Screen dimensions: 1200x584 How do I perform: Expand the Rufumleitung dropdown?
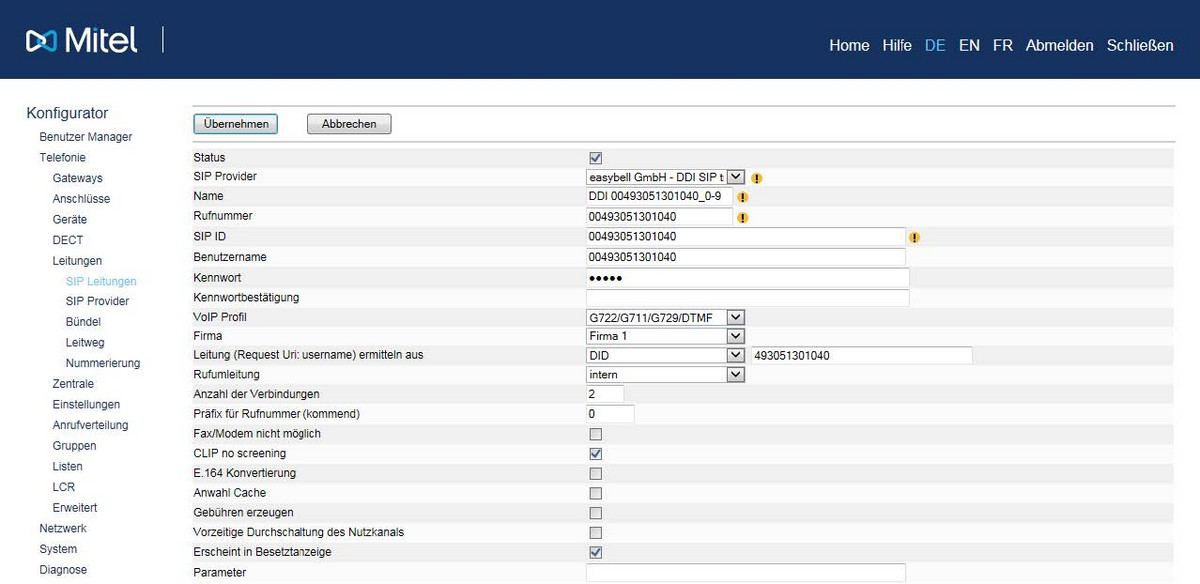pyautogui.click(x=735, y=375)
